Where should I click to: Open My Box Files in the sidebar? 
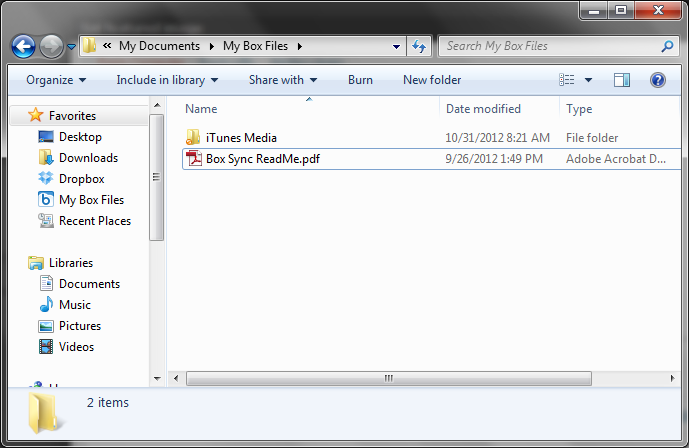(x=91, y=200)
